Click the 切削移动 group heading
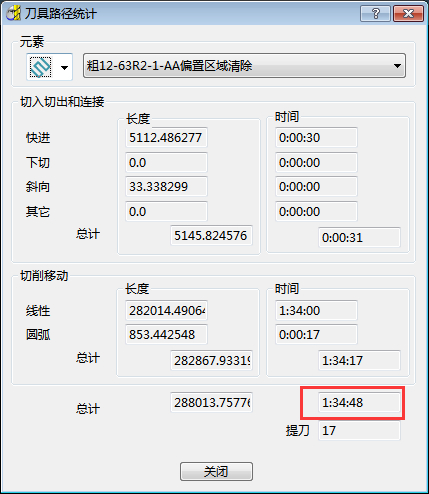This screenshot has height=494, width=429. 44,276
